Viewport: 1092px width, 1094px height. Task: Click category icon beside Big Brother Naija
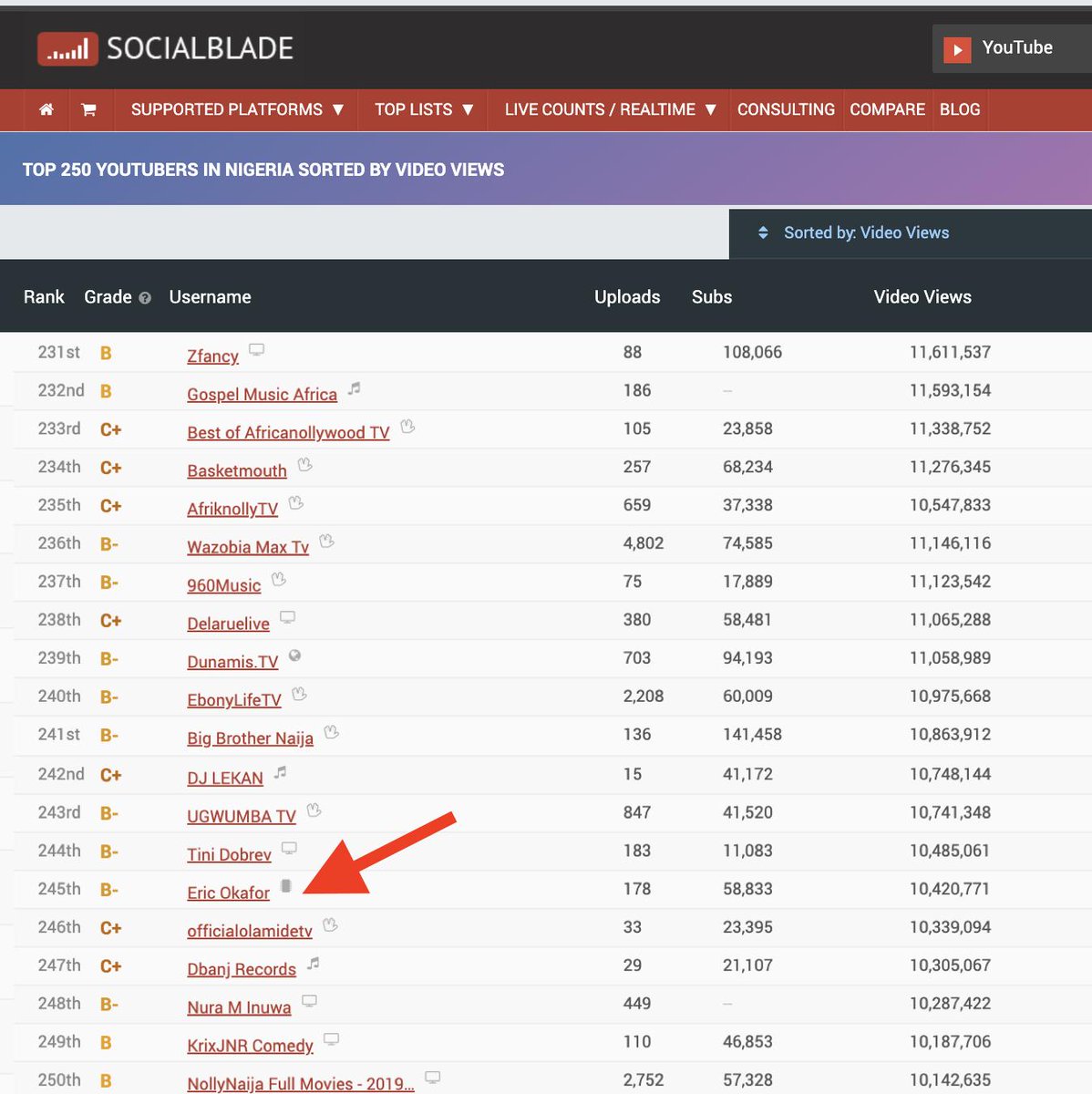(x=332, y=732)
